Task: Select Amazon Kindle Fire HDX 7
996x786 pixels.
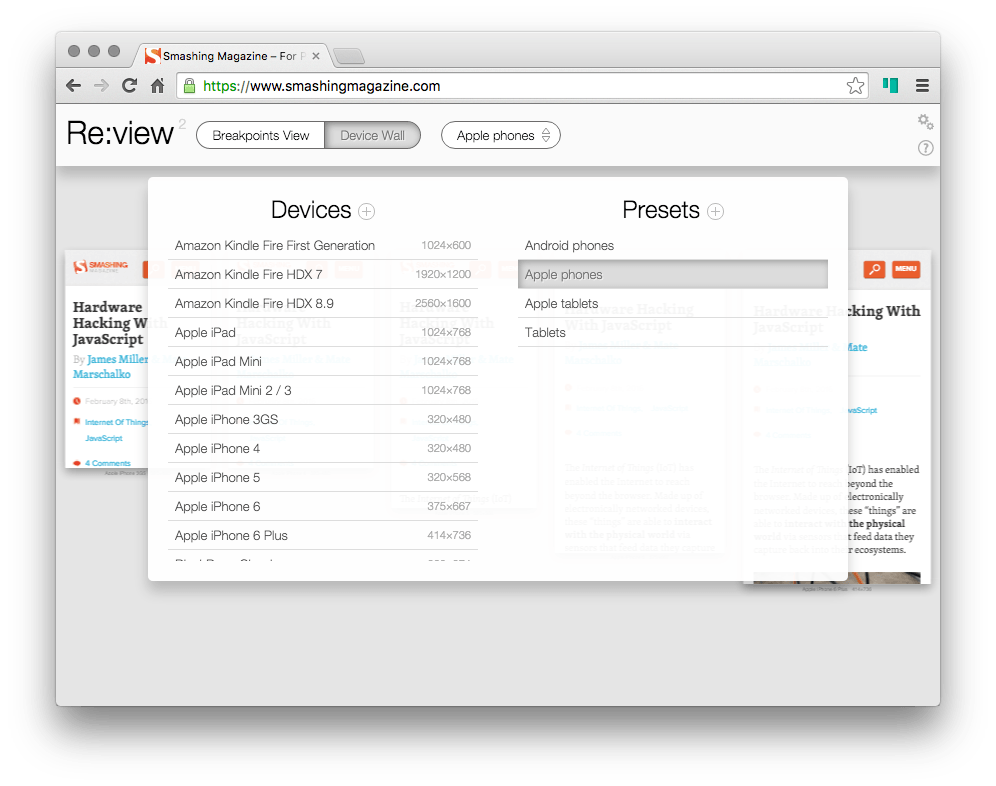Action: click(x=323, y=274)
